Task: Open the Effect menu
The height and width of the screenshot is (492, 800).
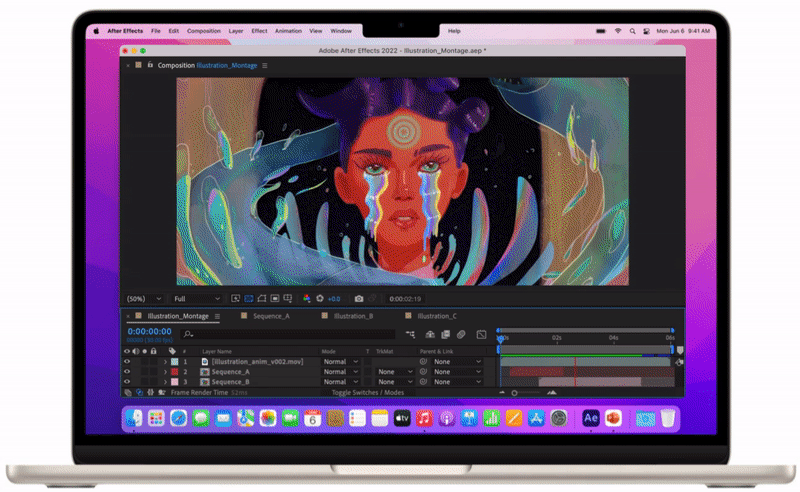Action: (259, 31)
